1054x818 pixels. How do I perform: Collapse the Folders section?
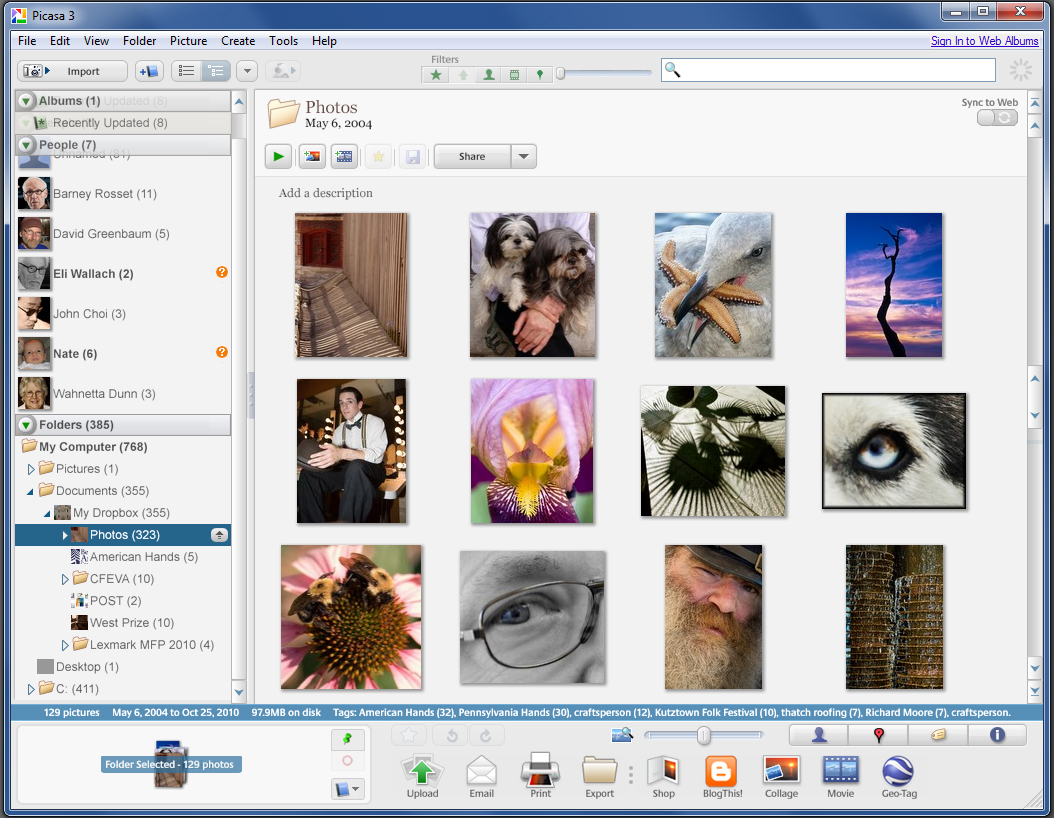26,425
